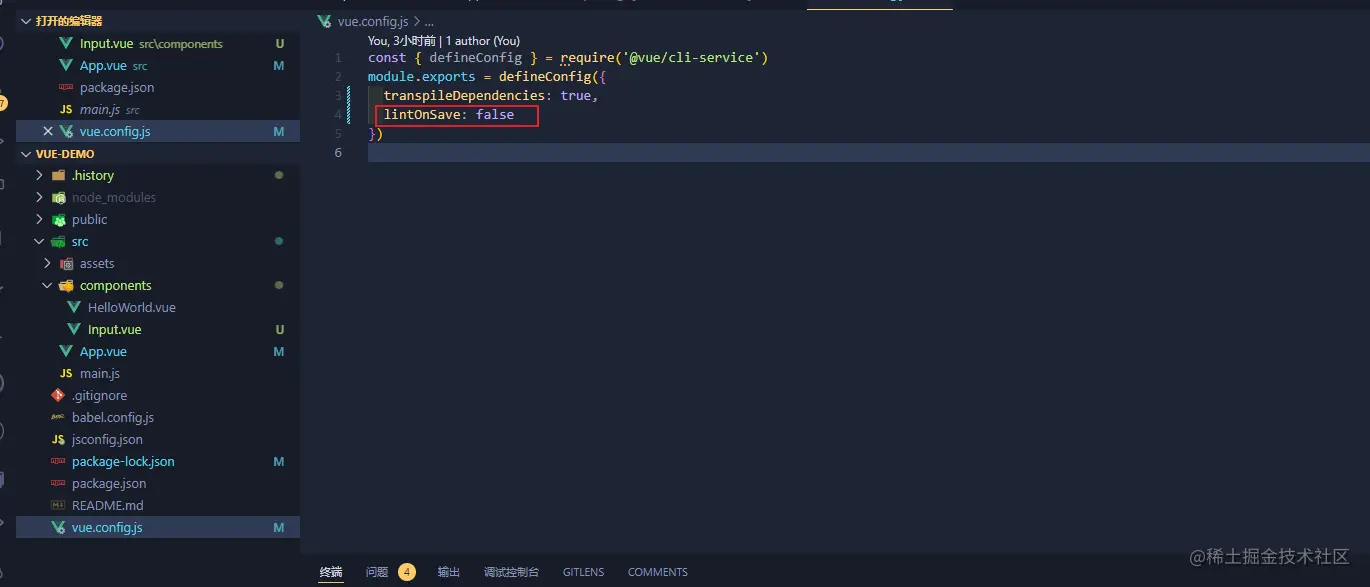Click the M badge next to package-lock.json
Viewport: 1370px width, 587px height.
[279, 461]
